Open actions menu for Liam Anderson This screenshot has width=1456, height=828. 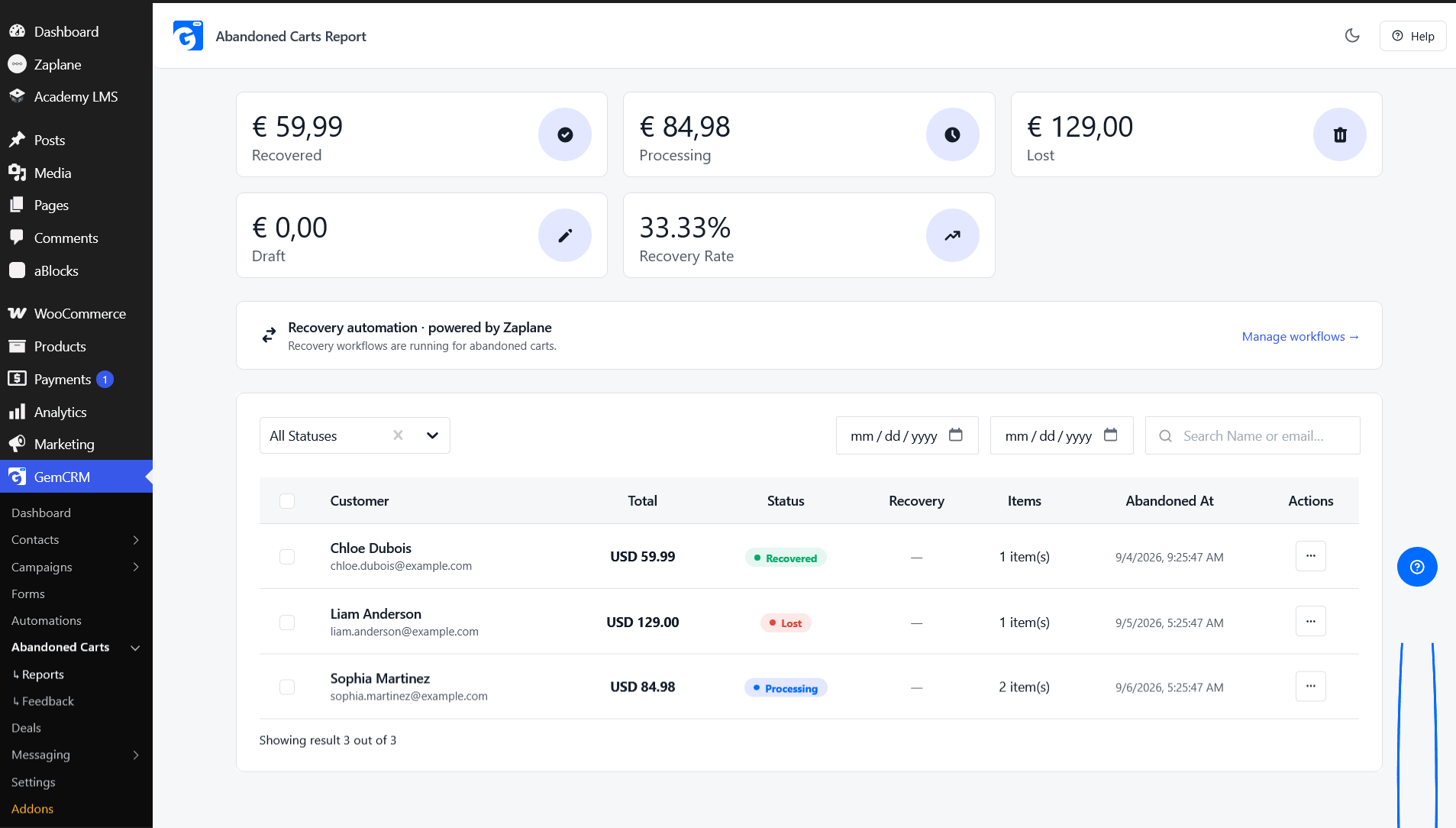1311,621
